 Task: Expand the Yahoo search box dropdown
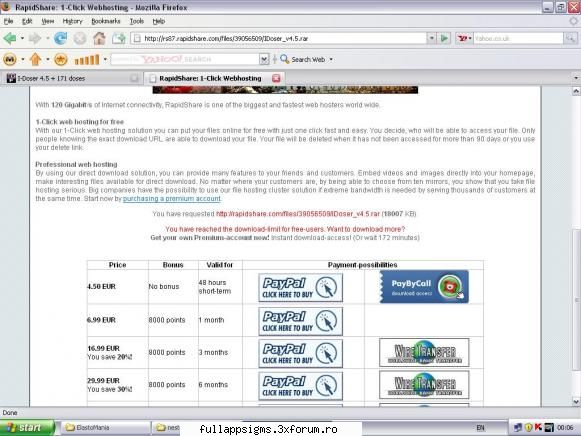pos(264,59)
